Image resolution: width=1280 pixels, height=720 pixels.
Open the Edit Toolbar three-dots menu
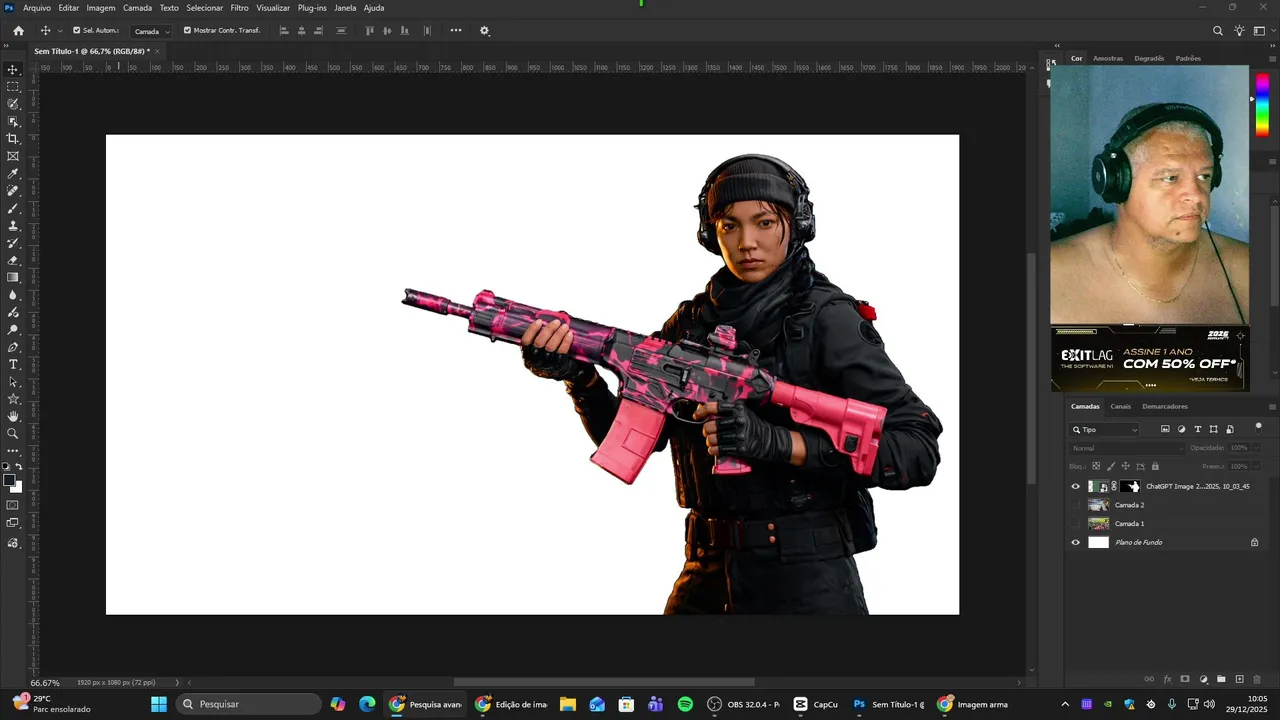[x=13, y=451]
